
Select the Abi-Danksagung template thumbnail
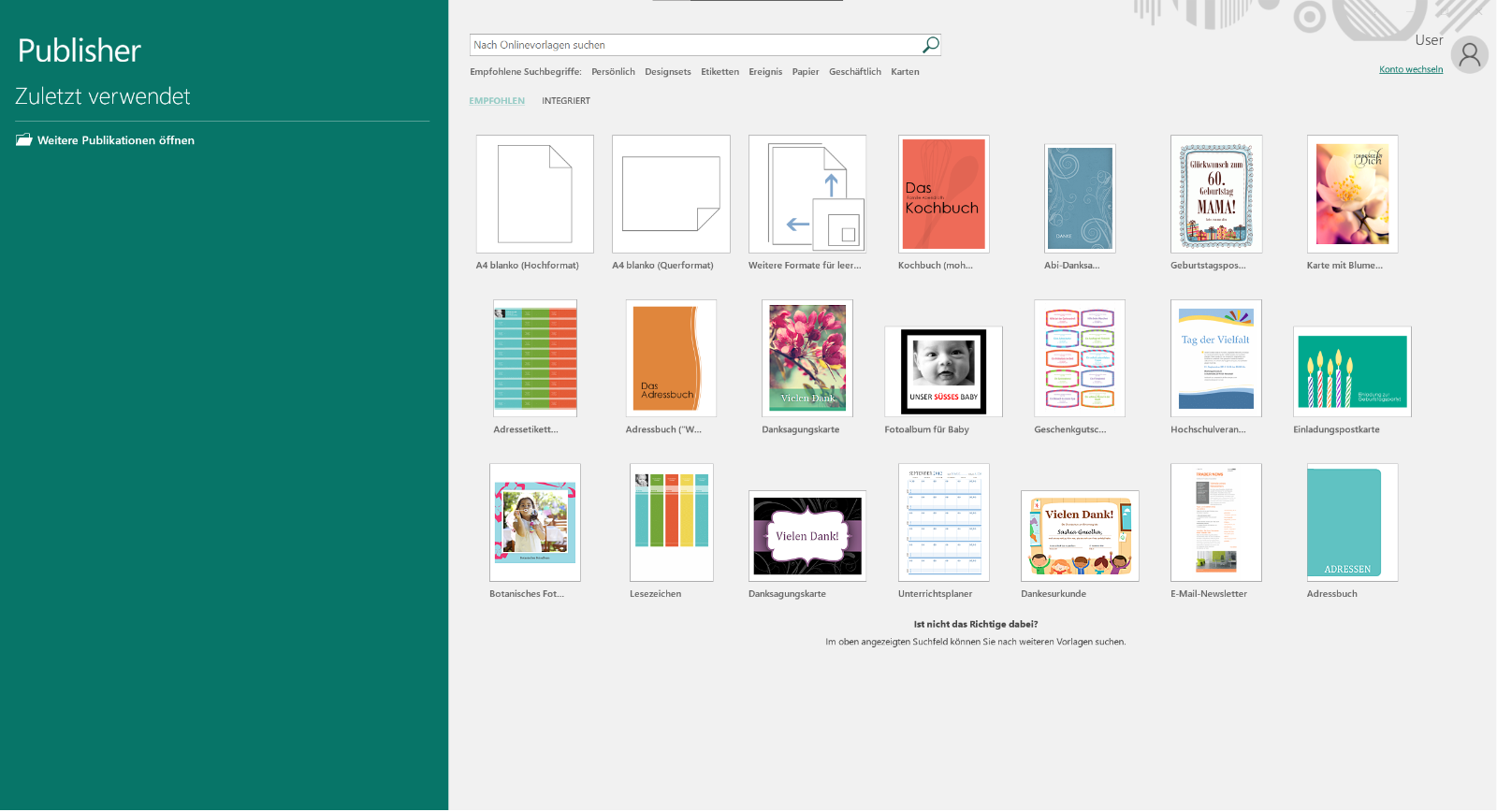[x=1080, y=198]
